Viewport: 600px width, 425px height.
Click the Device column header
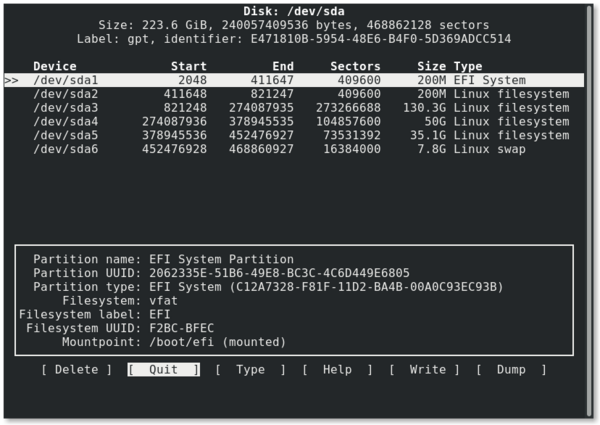tap(55, 66)
